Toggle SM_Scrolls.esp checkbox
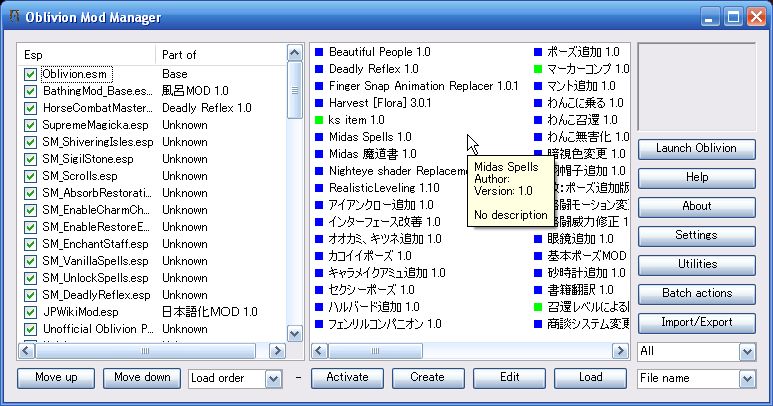 [x=30, y=176]
